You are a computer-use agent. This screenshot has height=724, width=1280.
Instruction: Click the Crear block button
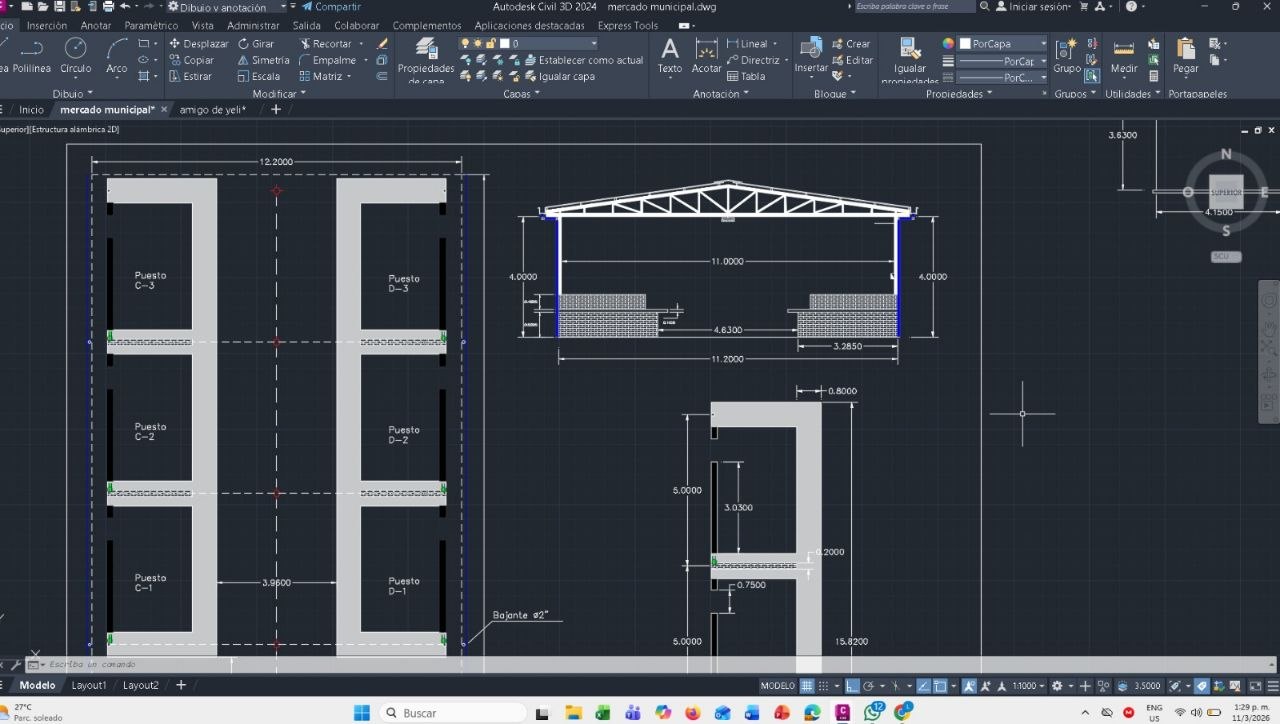[x=851, y=44]
